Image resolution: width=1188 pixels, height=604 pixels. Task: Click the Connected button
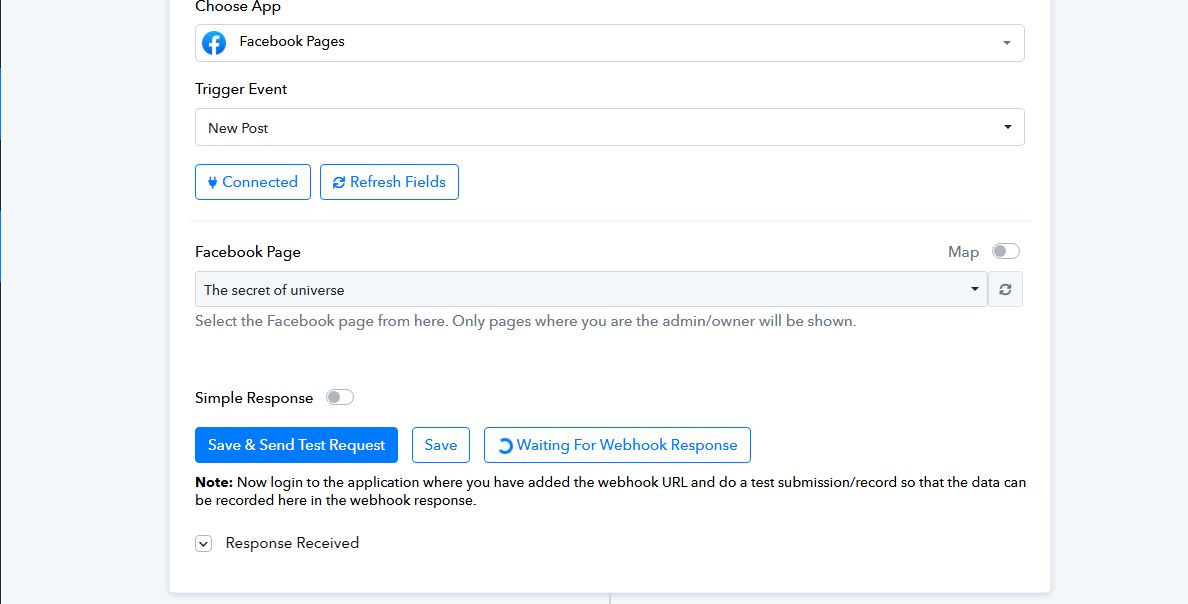[x=252, y=182]
